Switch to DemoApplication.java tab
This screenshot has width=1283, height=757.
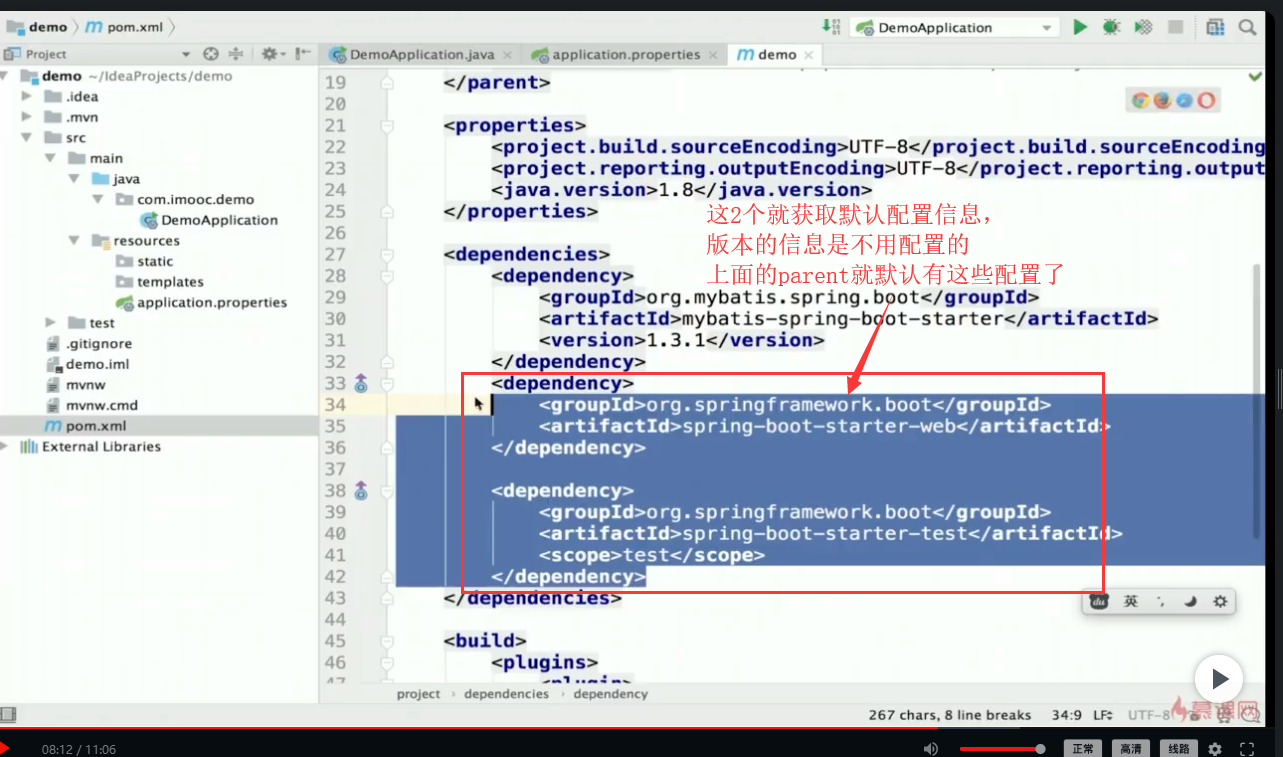point(421,55)
